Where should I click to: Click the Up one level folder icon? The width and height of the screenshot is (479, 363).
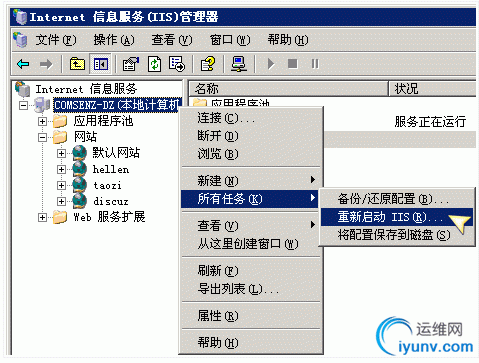[x=77, y=63]
